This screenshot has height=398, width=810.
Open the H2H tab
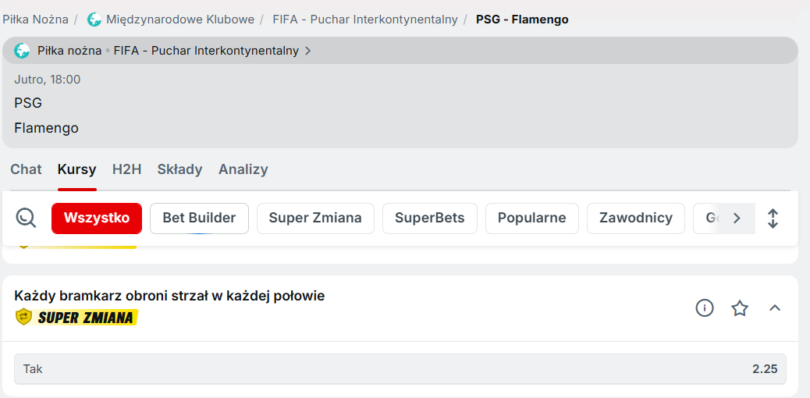[x=127, y=169]
